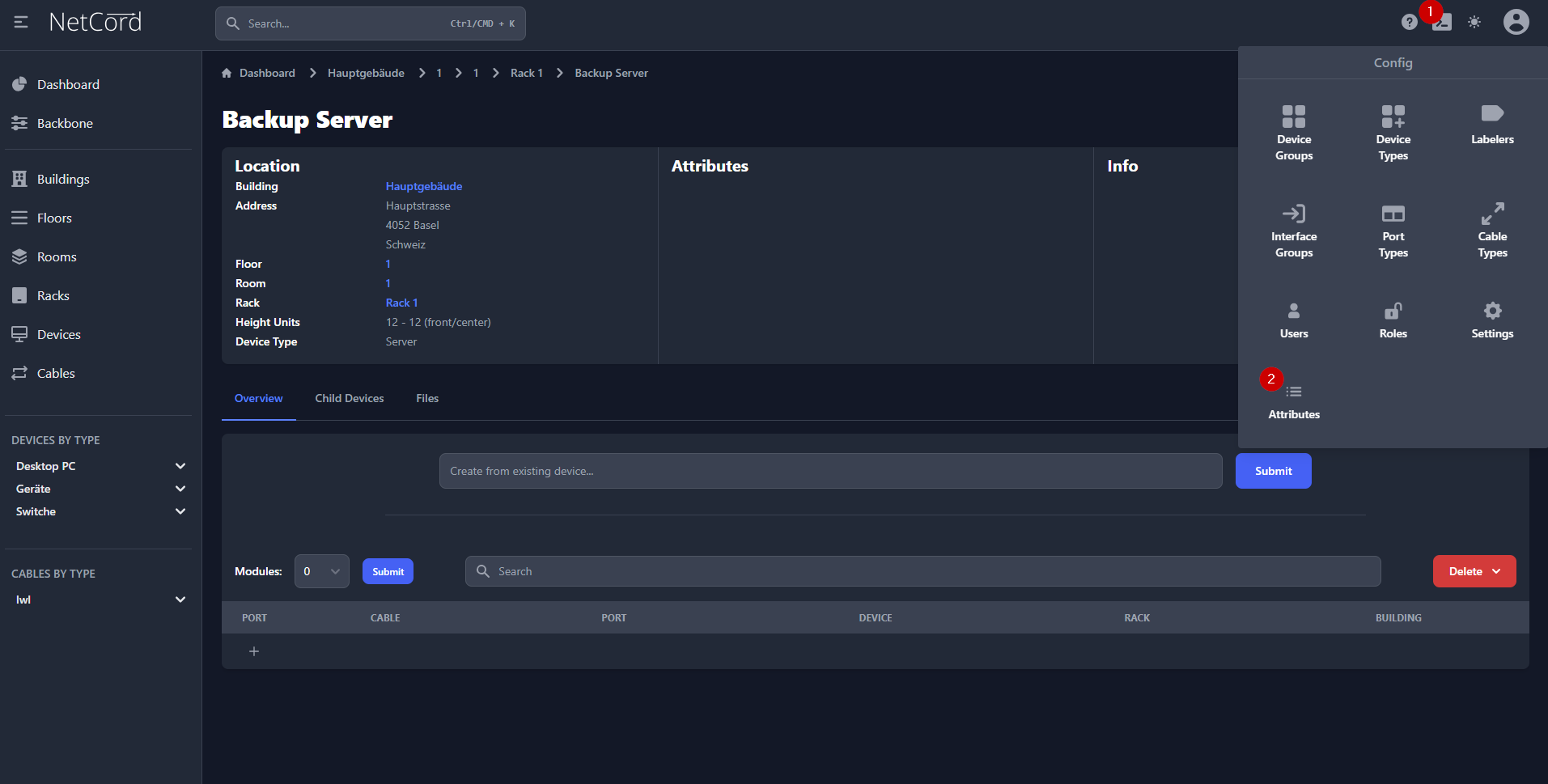
Task: Open the Modules count dropdown
Action: [x=321, y=571]
